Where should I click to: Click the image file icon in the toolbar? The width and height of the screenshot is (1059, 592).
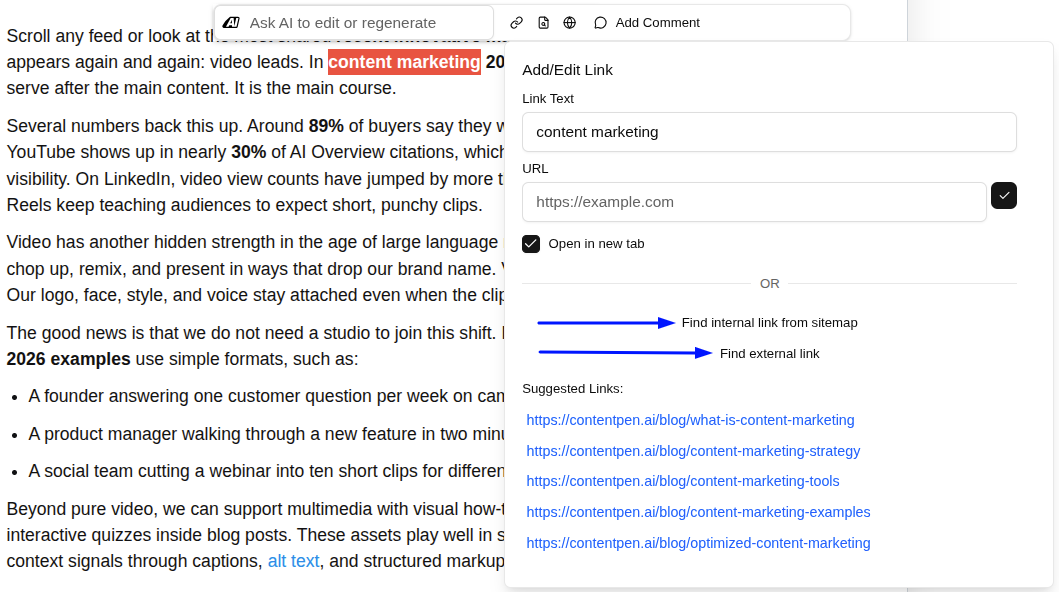point(543,22)
